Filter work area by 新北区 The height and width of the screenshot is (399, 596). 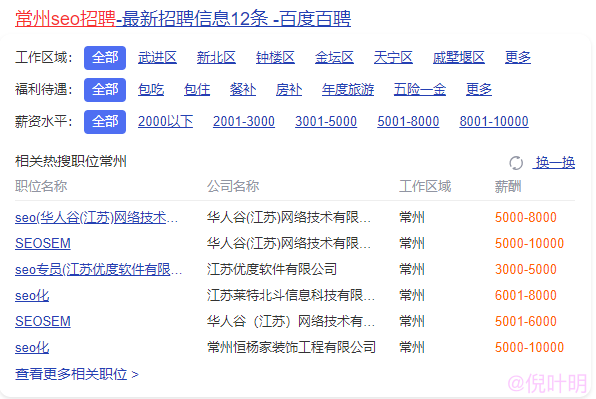tap(216, 58)
